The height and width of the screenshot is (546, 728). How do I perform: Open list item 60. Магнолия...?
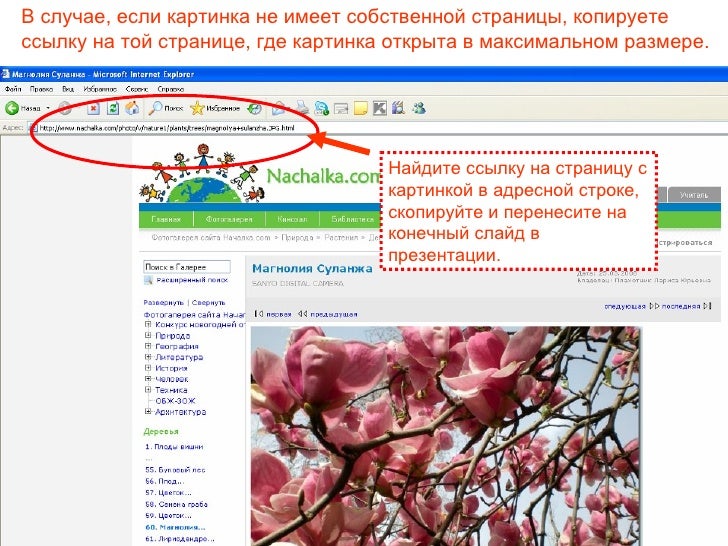point(175,527)
